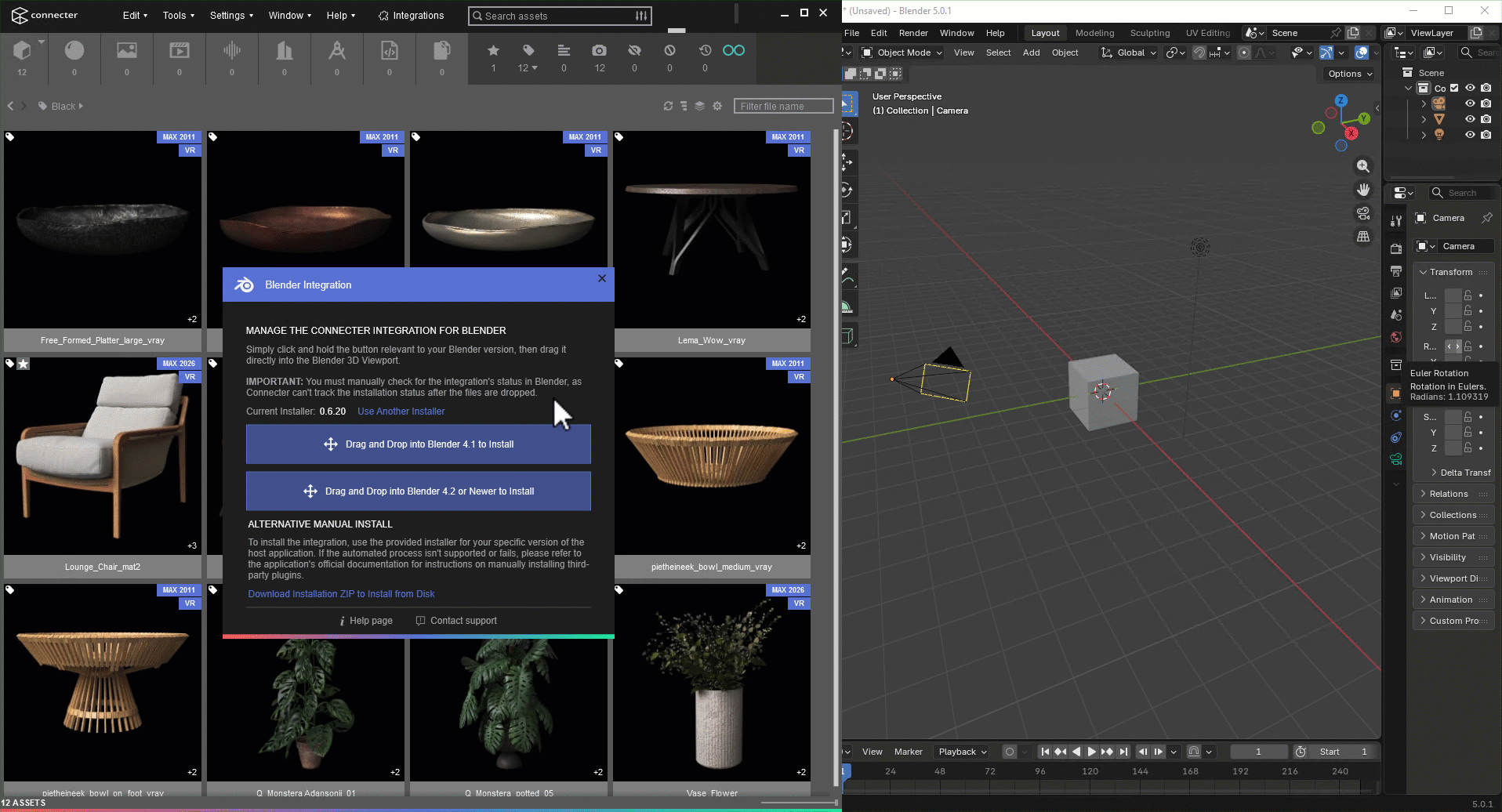Toggle the lock on Location Y
The image size is (1502, 812).
[1468, 311]
